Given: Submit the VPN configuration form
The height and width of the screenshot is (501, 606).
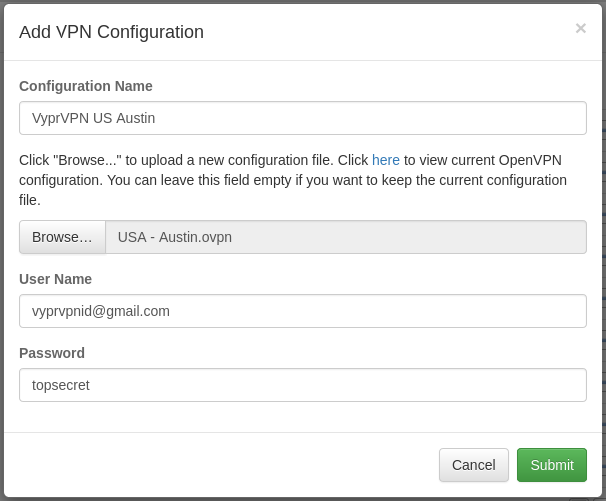Looking at the screenshot, I should coord(551,465).
